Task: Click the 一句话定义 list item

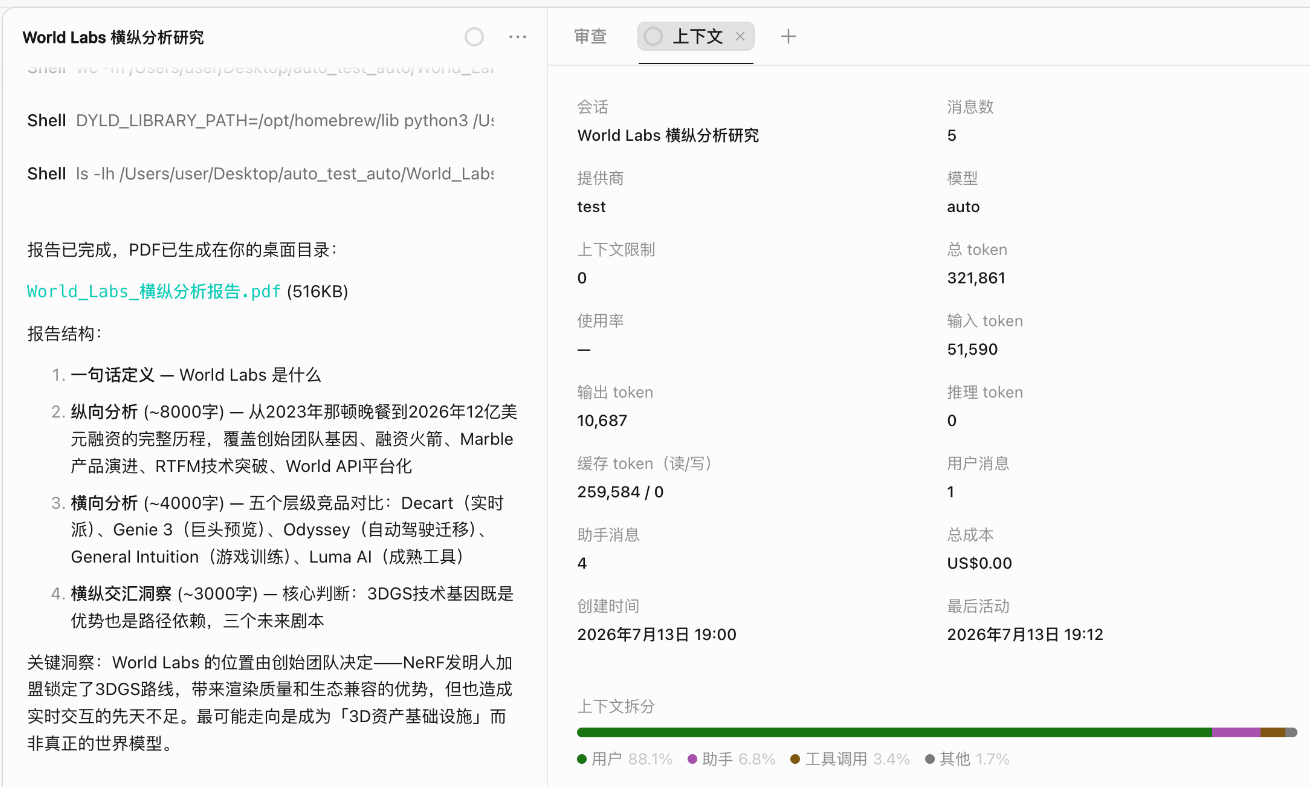Action: [196, 375]
